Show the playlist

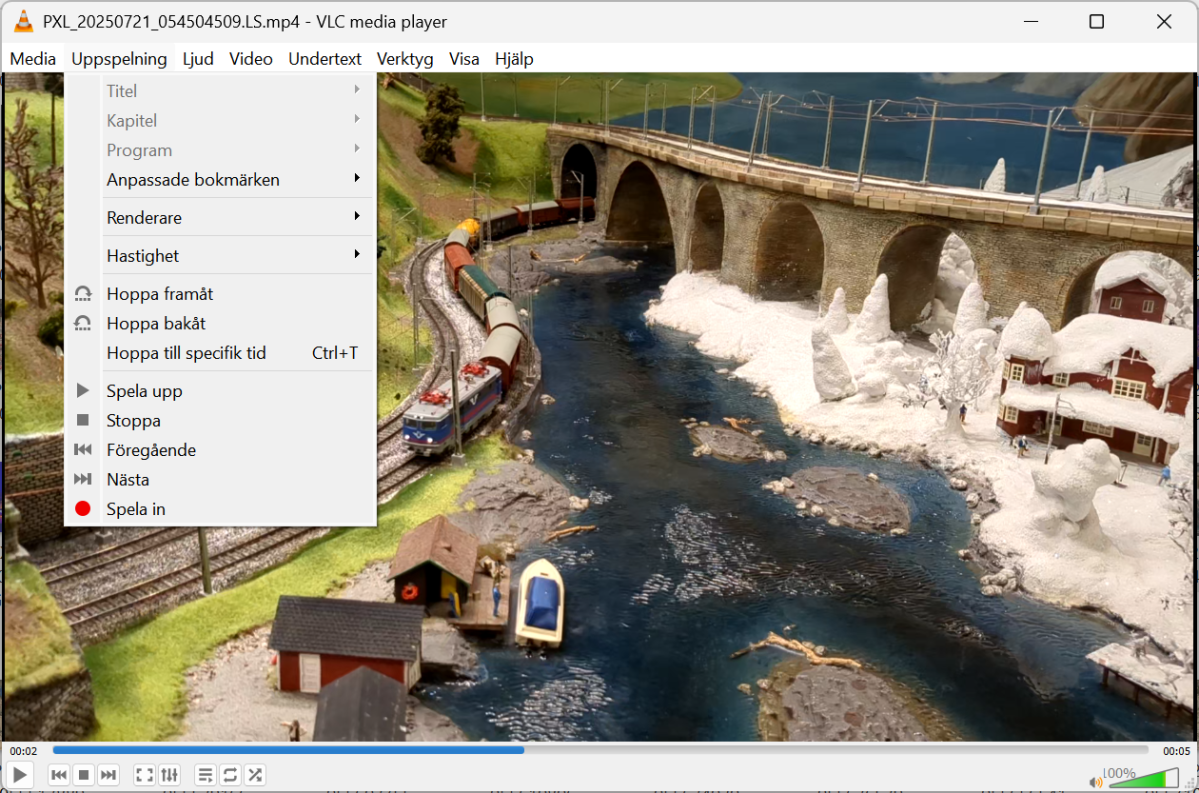click(204, 774)
